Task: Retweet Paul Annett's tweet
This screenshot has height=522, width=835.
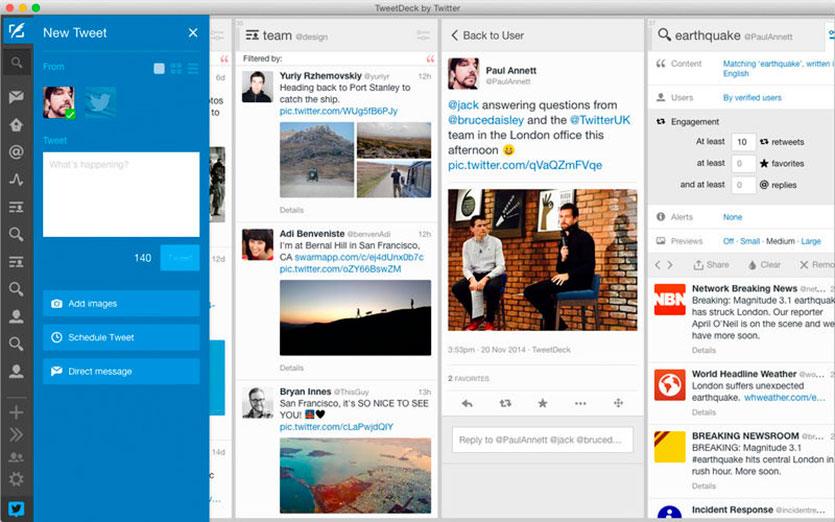Action: pyautogui.click(x=505, y=403)
